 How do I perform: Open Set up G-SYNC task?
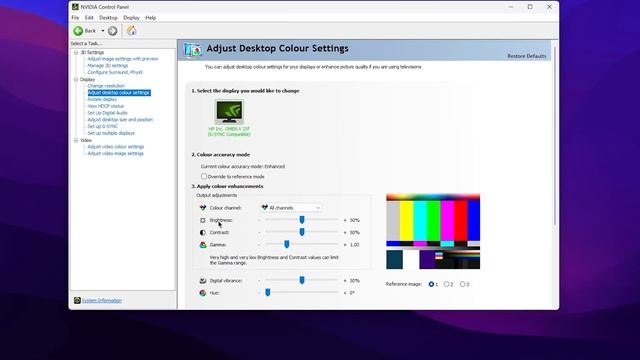coord(102,127)
